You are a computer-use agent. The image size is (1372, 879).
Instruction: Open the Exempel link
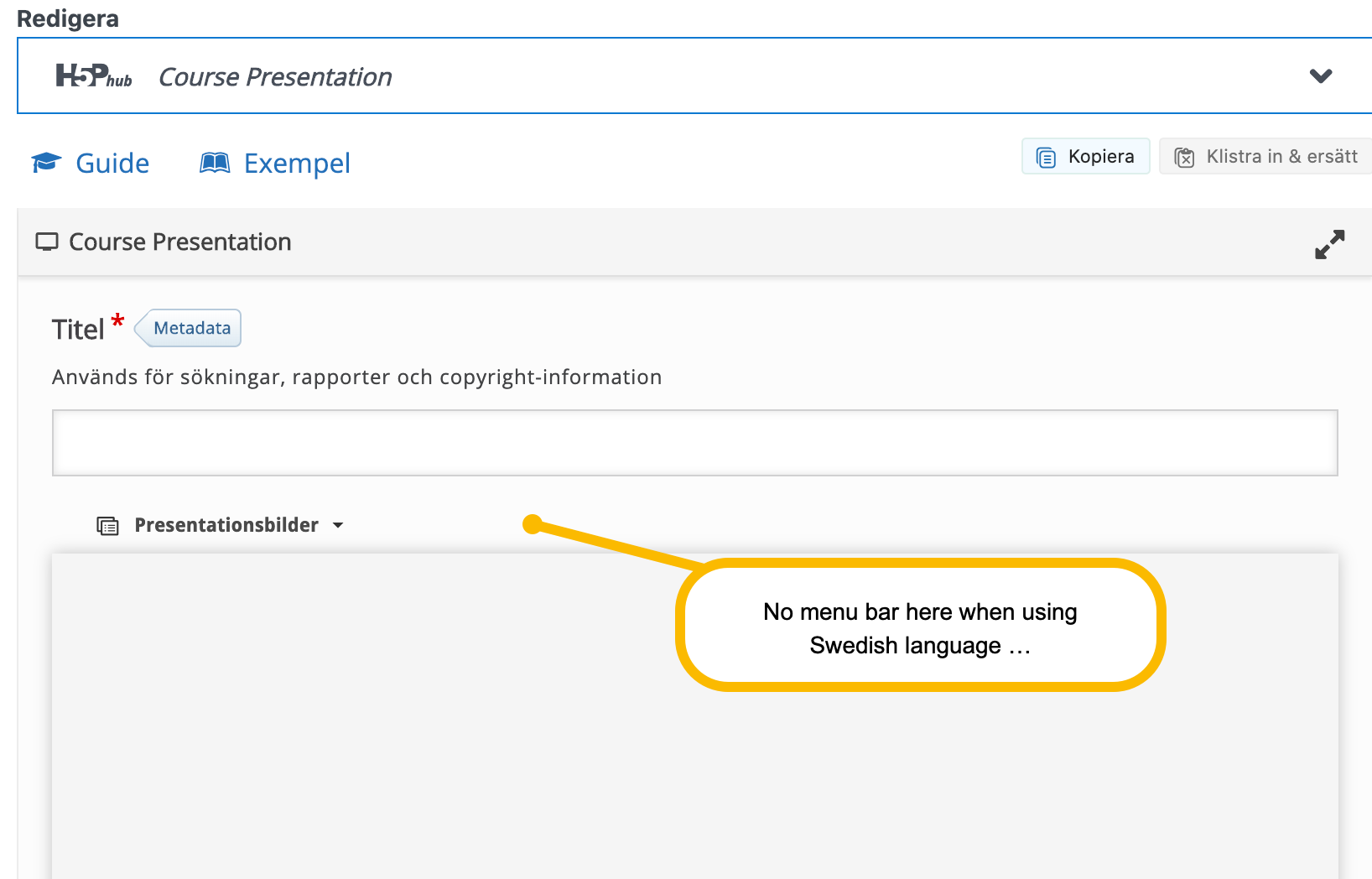[275, 163]
